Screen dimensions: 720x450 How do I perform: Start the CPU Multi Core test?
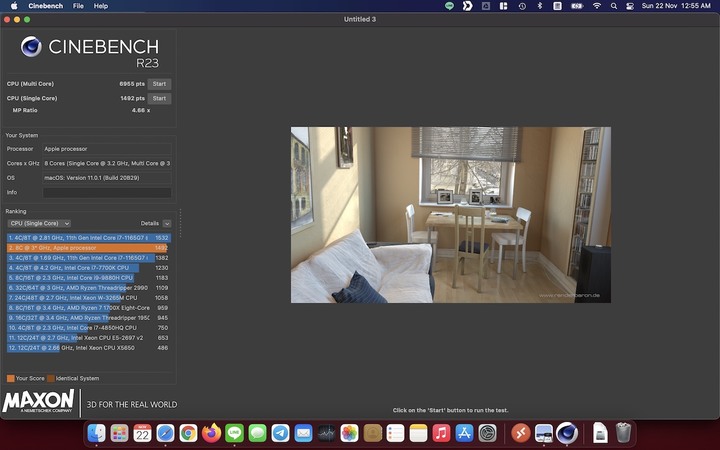pos(159,84)
